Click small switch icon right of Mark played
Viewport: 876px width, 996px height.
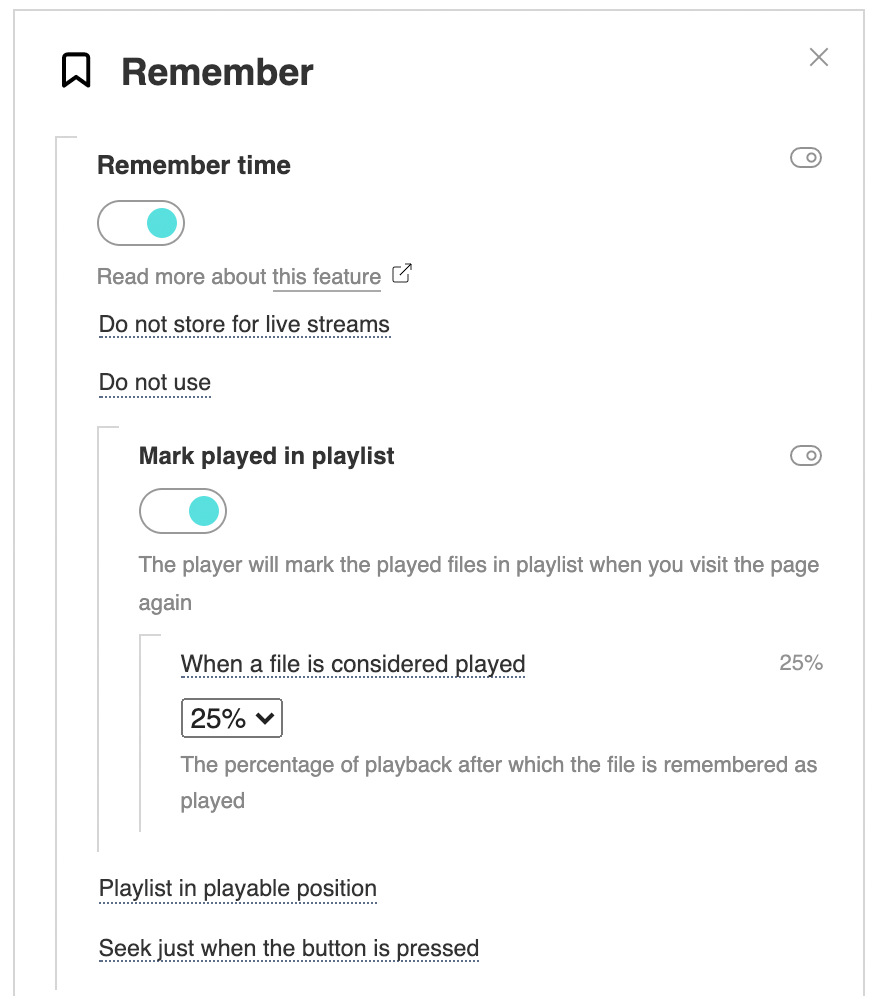tap(805, 455)
